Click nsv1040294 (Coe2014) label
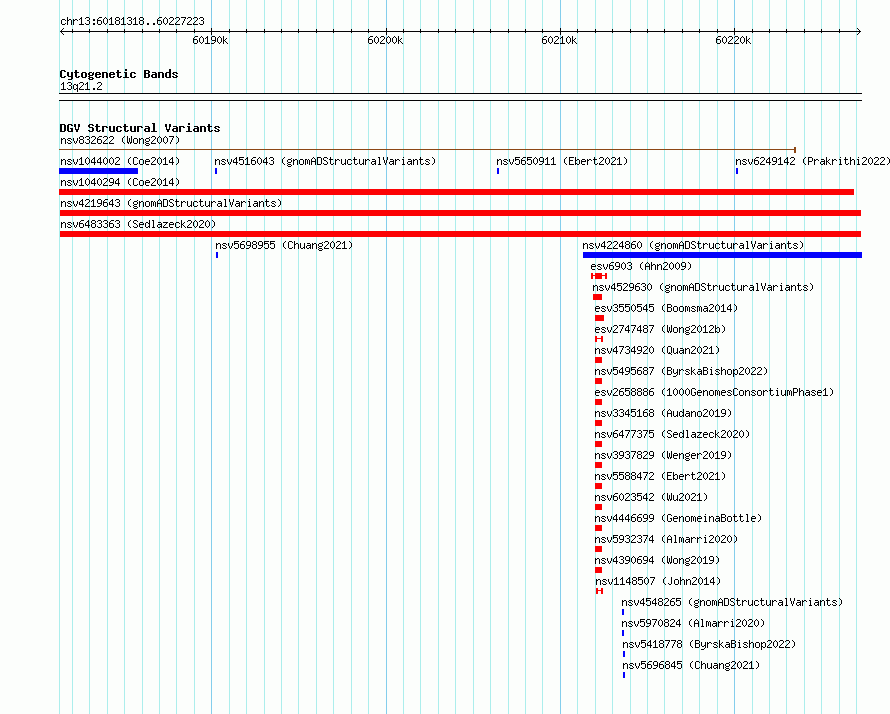 120,182
